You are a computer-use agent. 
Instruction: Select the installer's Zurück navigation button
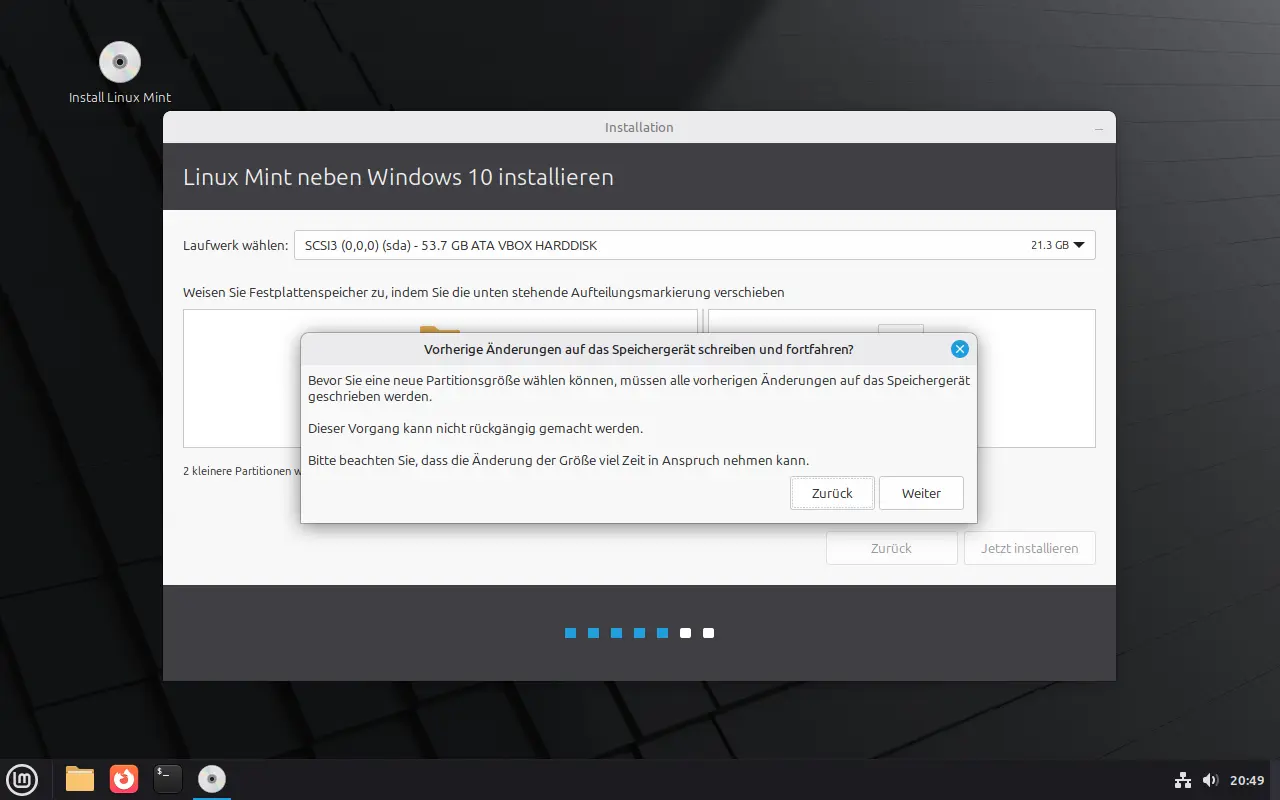[891, 548]
